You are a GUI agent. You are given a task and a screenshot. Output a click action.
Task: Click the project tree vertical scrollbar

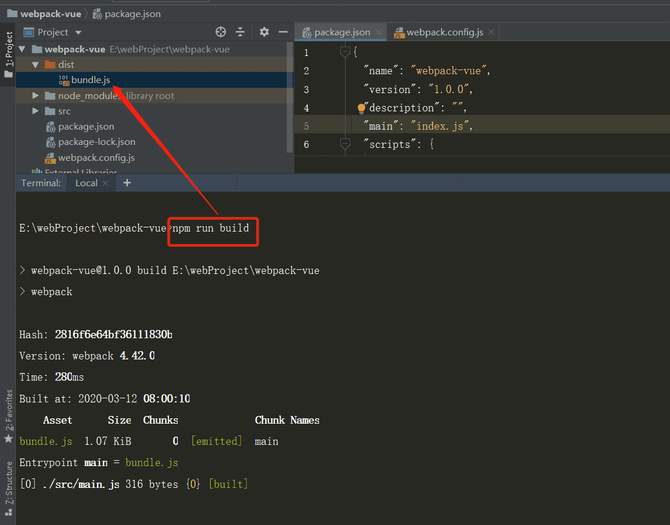click(x=290, y=97)
